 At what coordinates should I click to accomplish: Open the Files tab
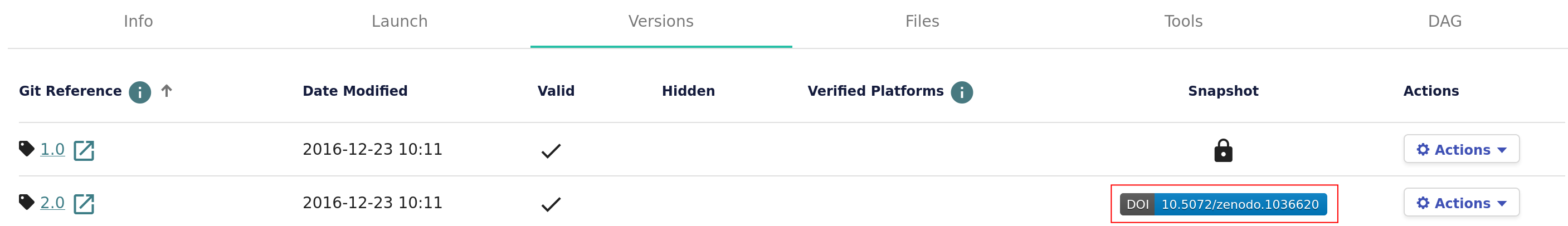[x=922, y=21]
